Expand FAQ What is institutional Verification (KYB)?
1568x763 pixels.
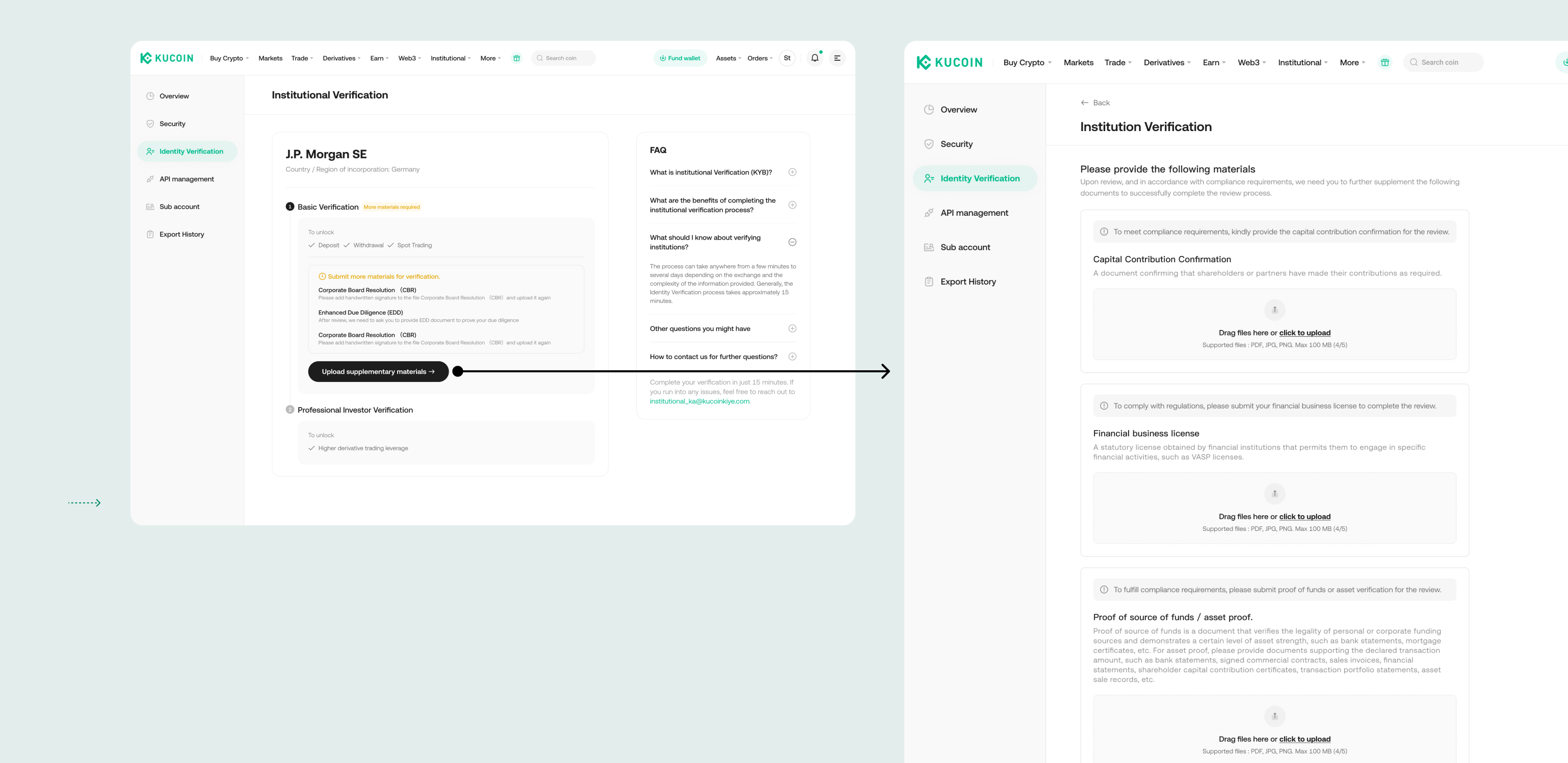click(x=792, y=172)
